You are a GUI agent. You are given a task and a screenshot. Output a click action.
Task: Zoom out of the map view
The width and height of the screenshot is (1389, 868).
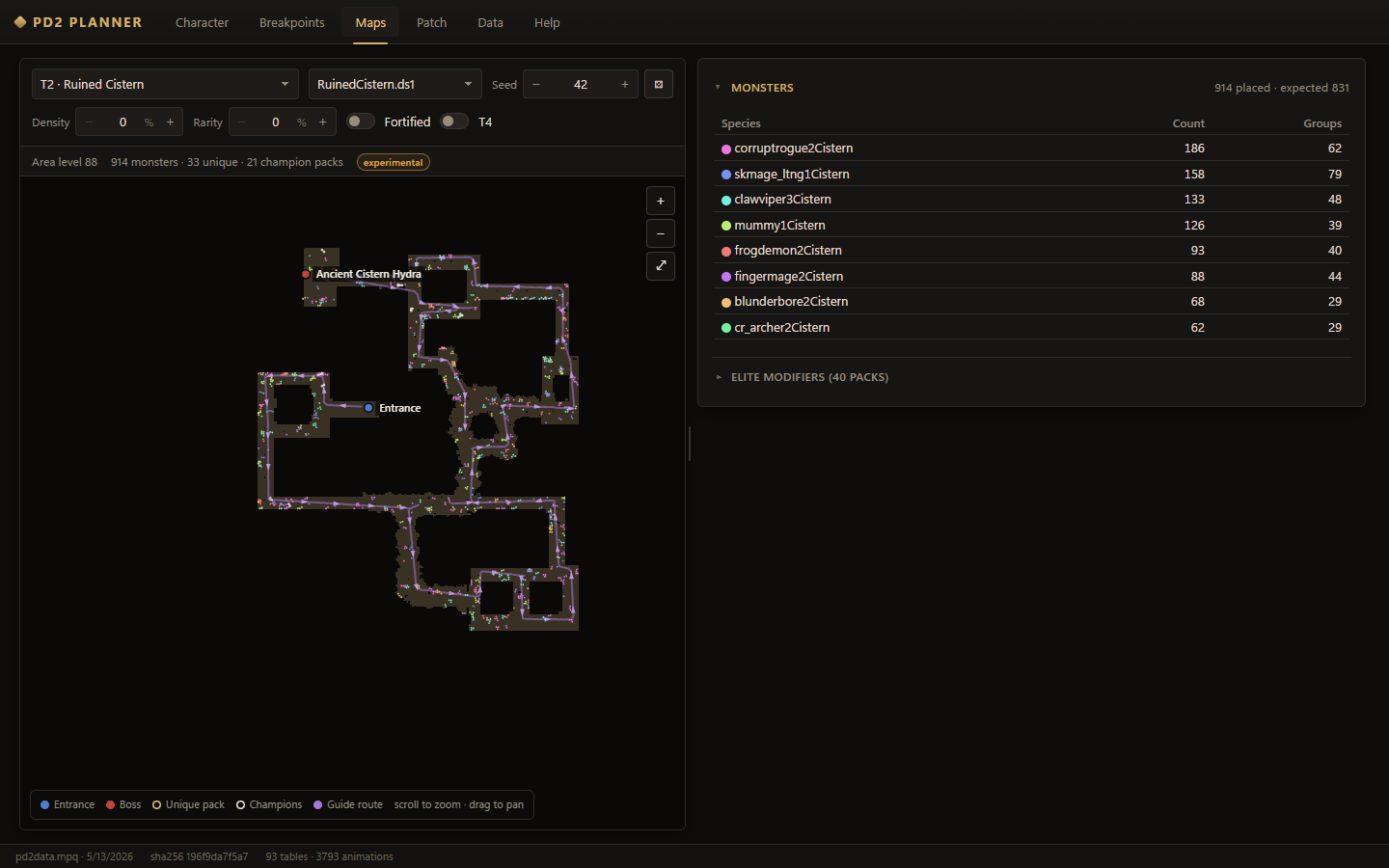(661, 233)
